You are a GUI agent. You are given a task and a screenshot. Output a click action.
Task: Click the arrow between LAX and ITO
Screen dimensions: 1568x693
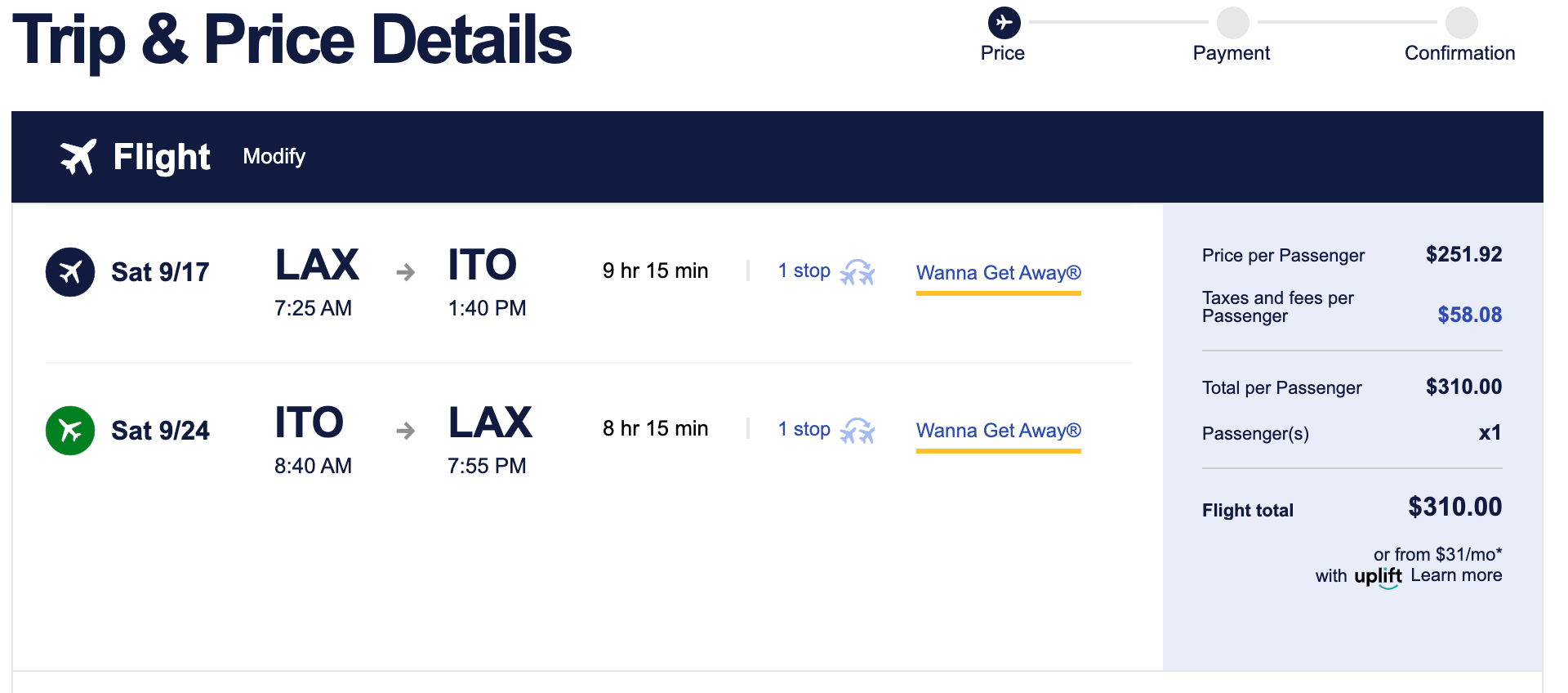click(x=405, y=272)
